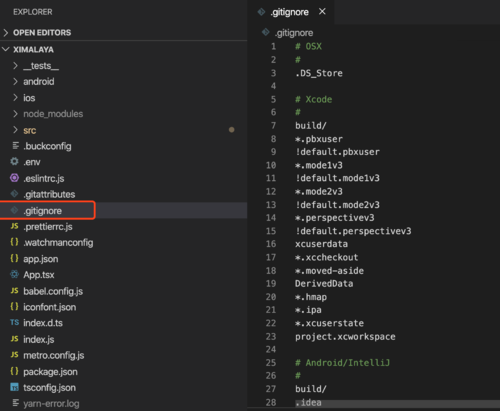The image size is (500, 411).
Task: Click the JS icon beside index.js
Action: [14, 339]
